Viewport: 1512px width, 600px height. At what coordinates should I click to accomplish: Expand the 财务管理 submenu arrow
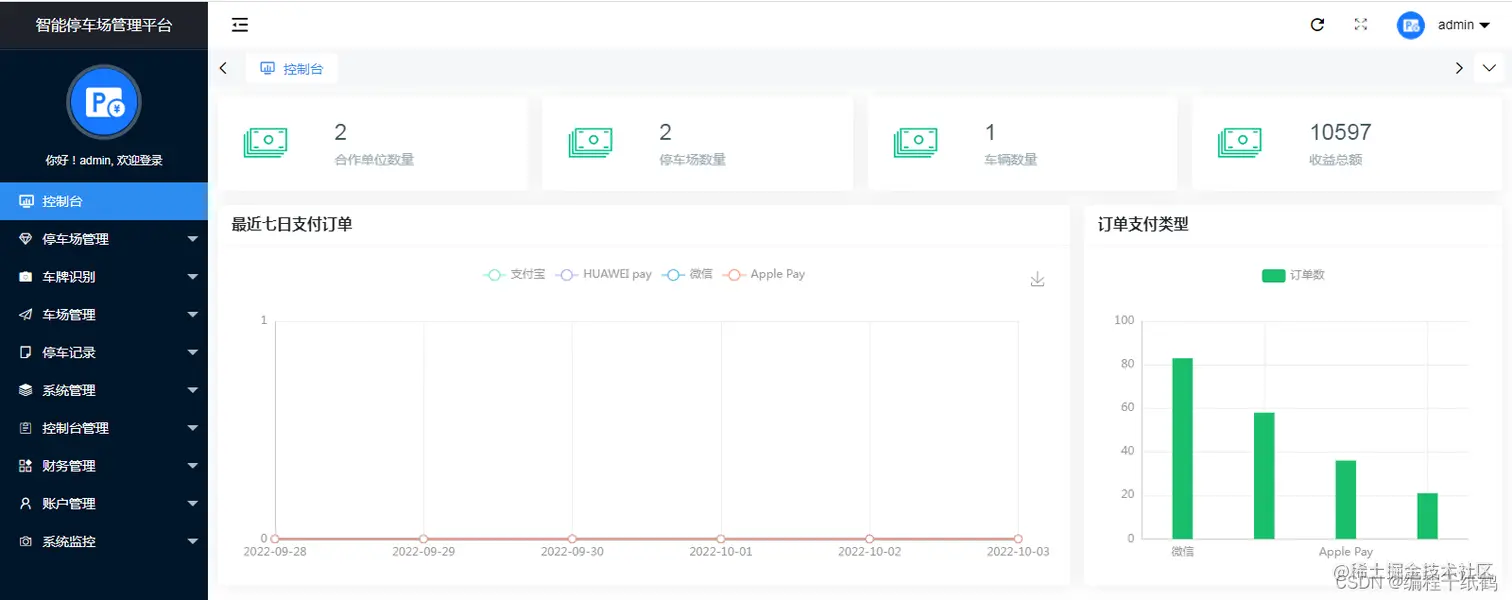click(x=193, y=466)
